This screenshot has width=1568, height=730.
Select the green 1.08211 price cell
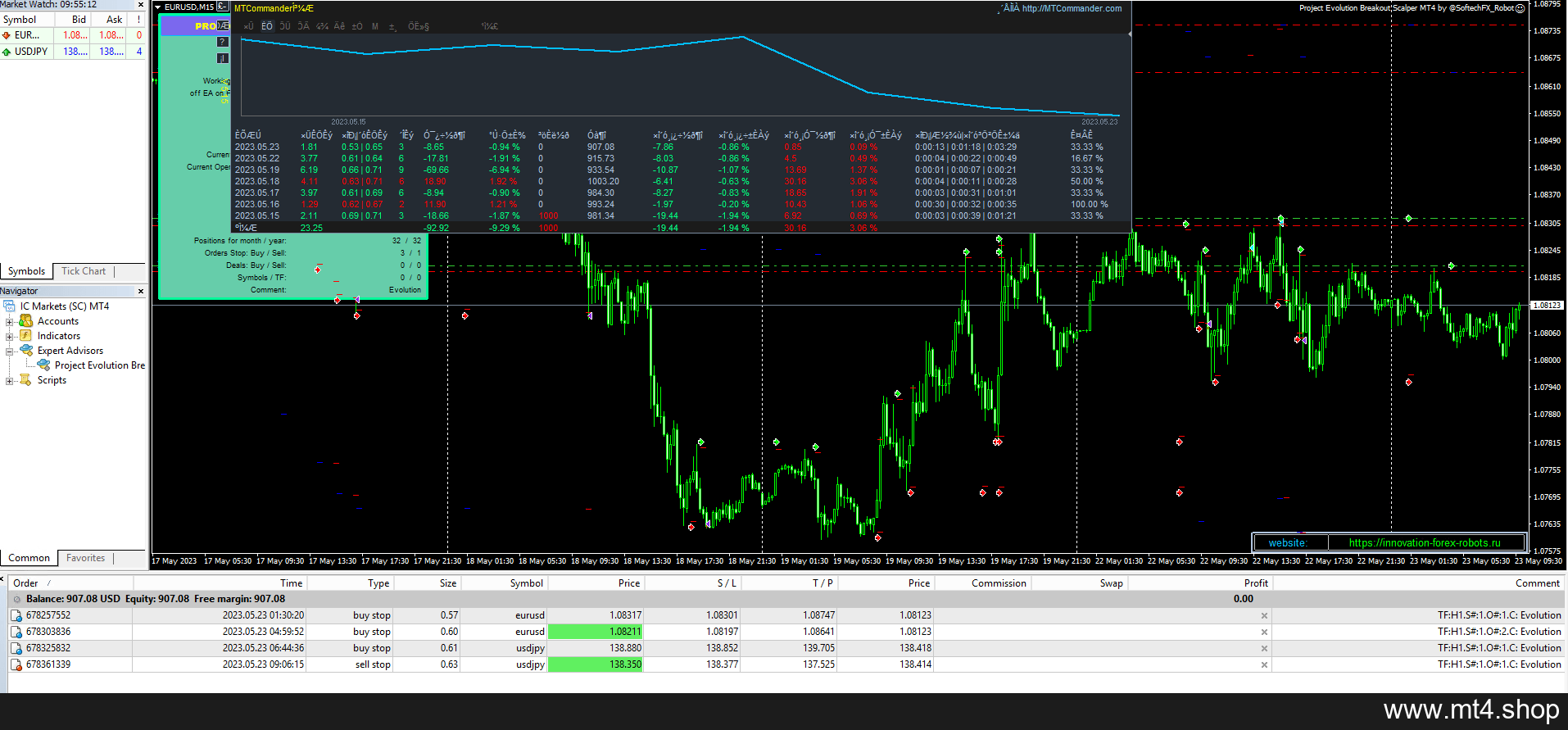596,632
